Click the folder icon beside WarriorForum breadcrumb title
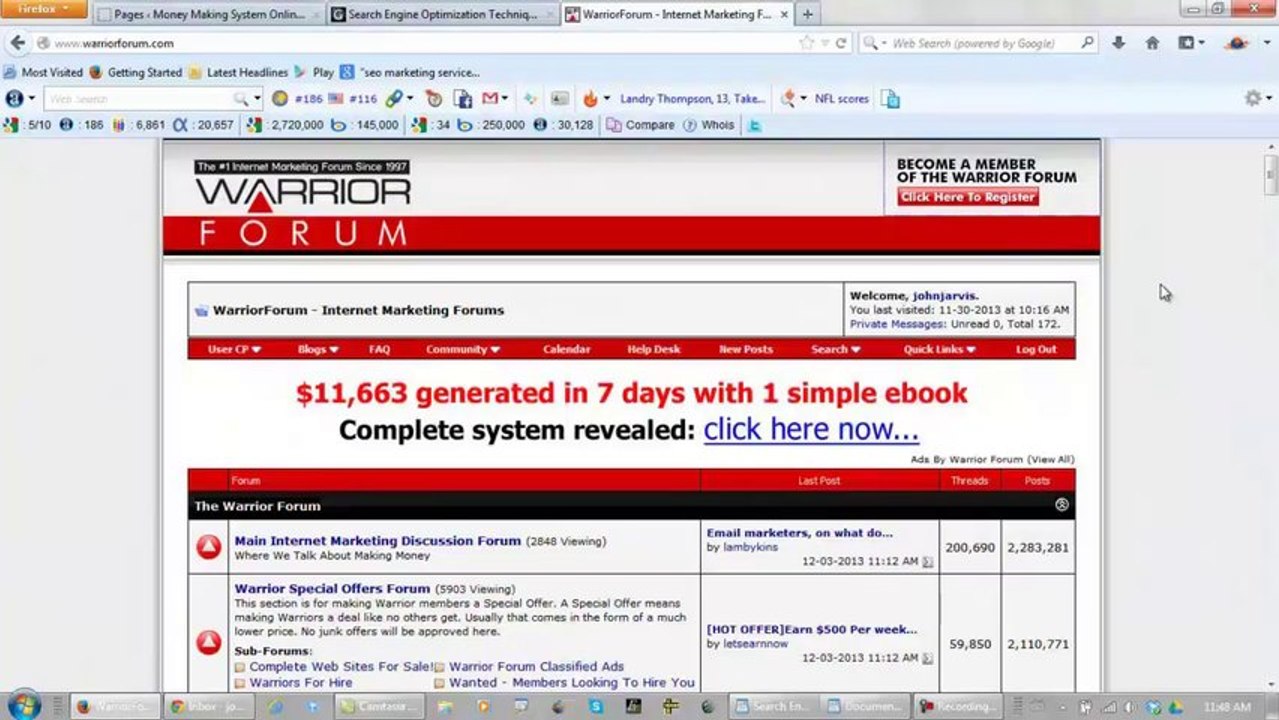 201,311
